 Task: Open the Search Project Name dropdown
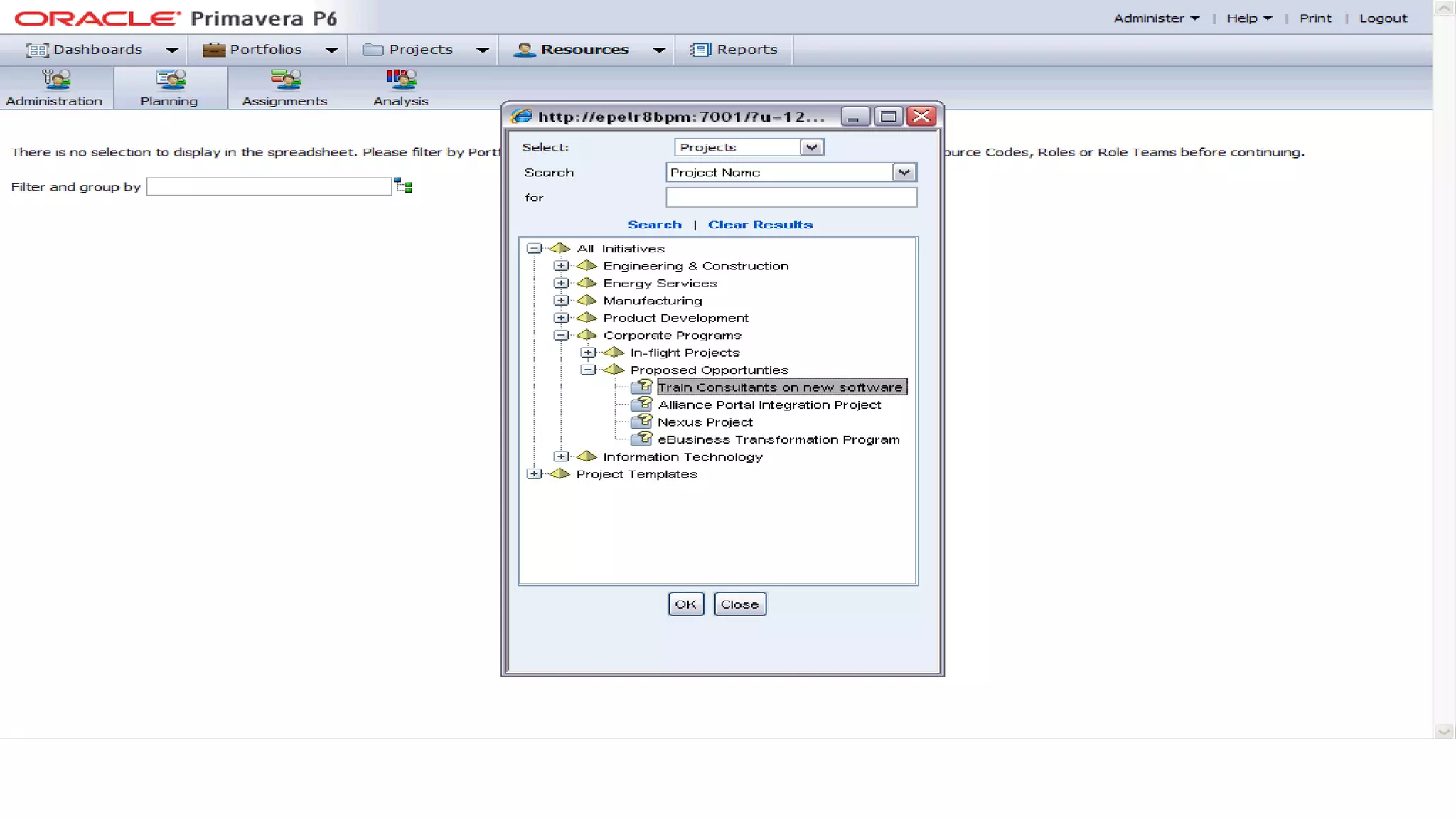tap(904, 172)
